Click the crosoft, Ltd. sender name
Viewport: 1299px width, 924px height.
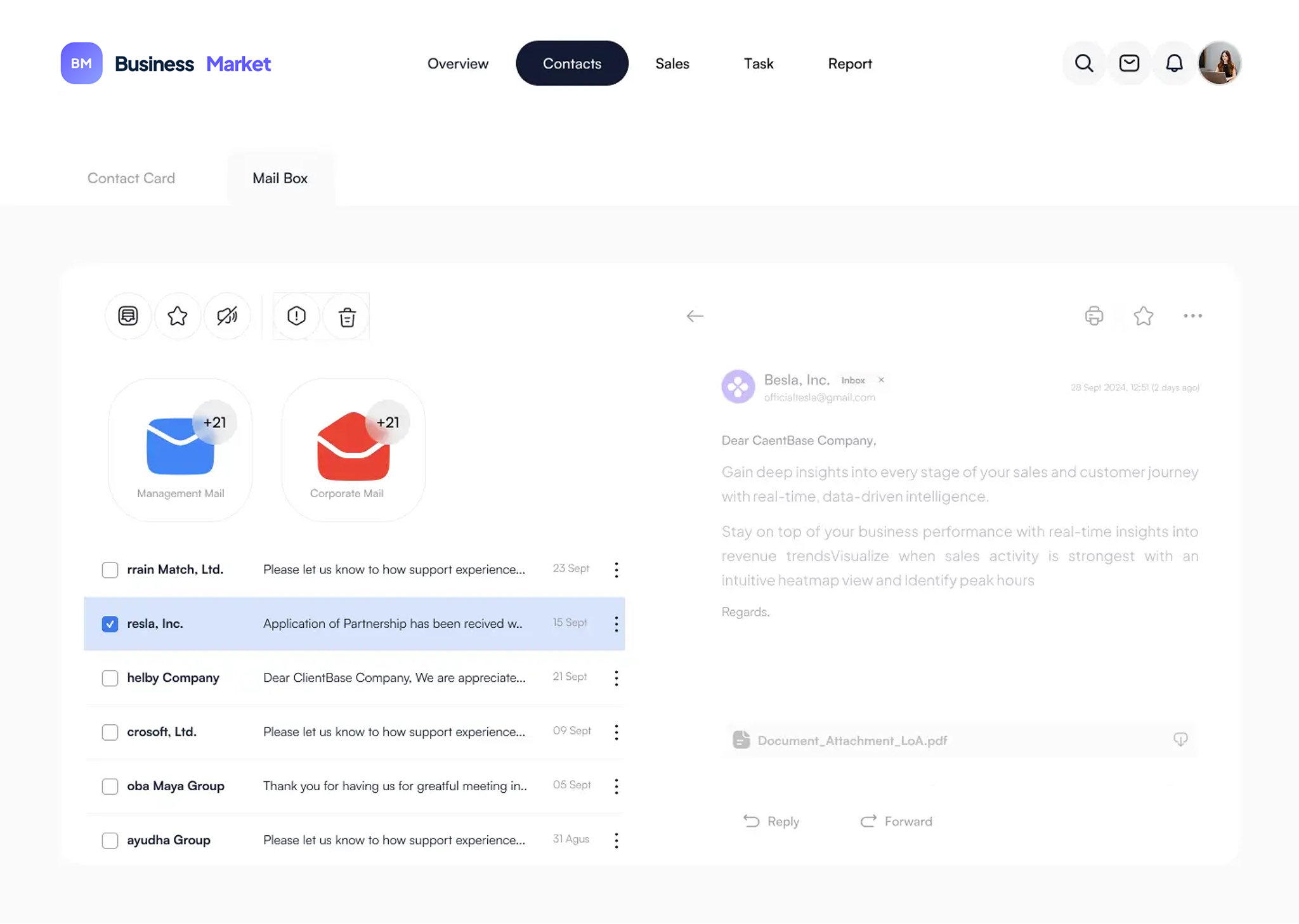(x=162, y=732)
